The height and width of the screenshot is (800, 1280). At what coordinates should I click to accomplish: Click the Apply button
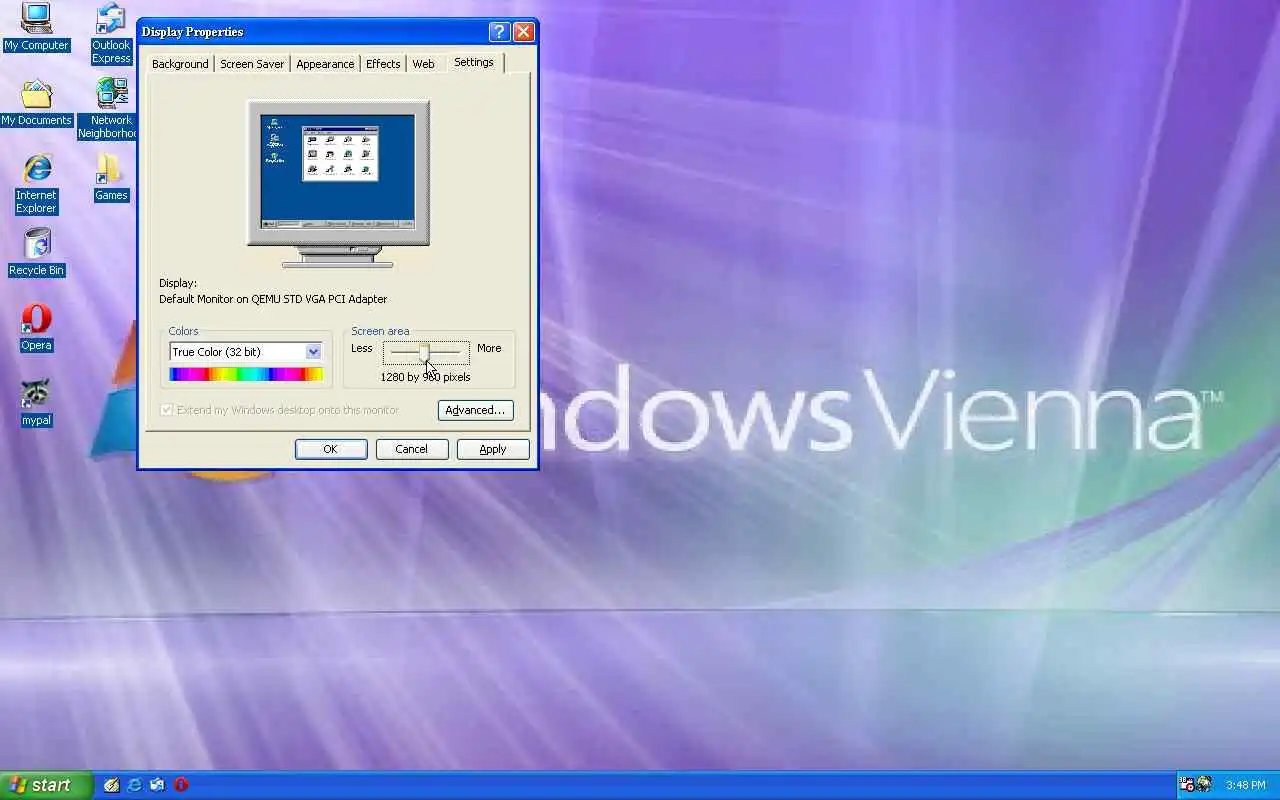tap(493, 450)
